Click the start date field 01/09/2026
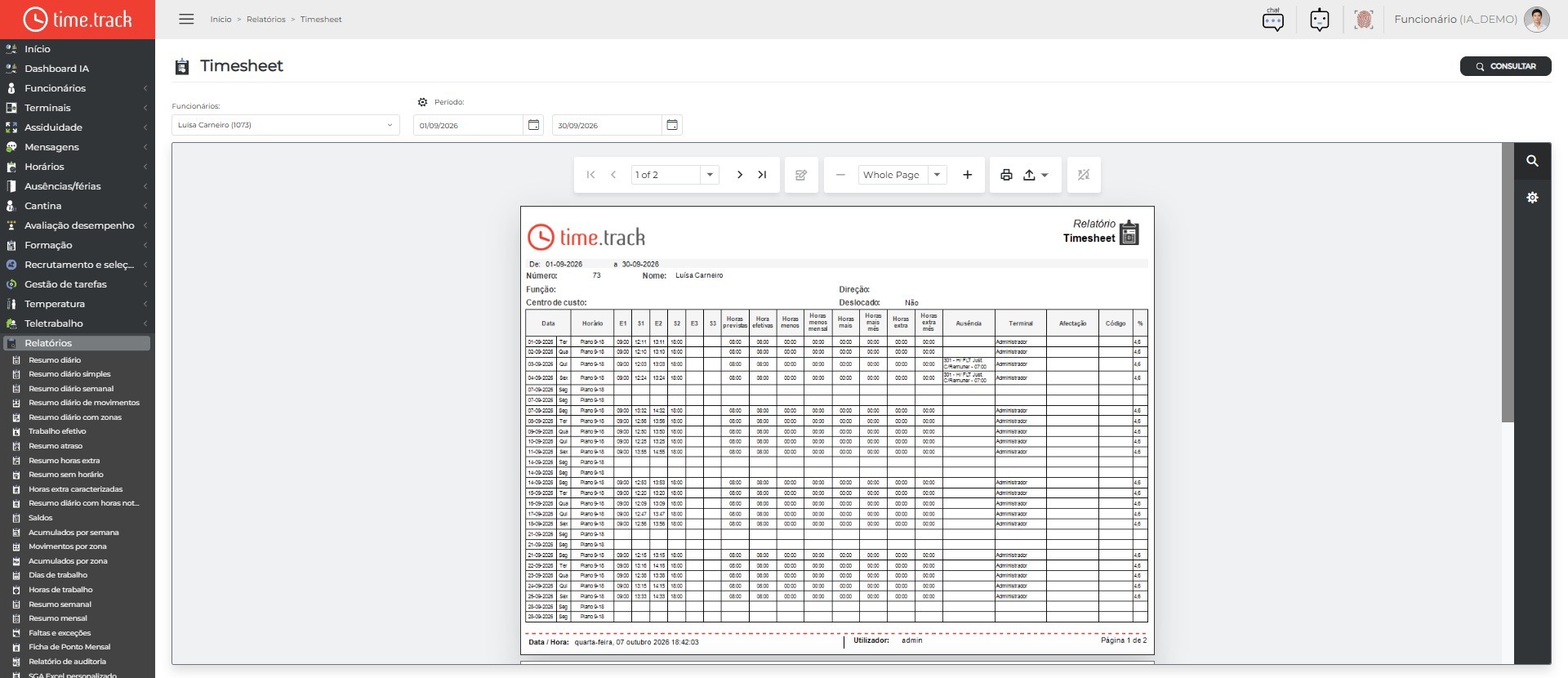 pyautogui.click(x=468, y=125)
